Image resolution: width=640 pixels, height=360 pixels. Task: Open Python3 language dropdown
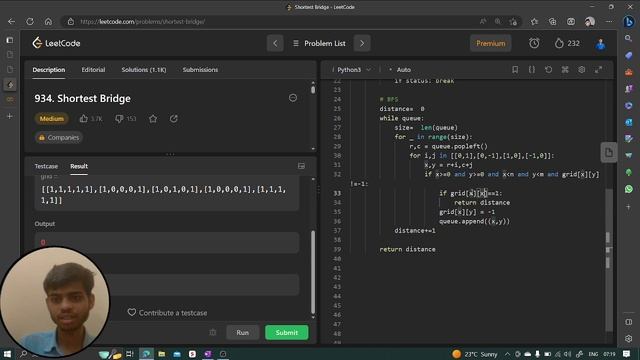coord(353,70)
